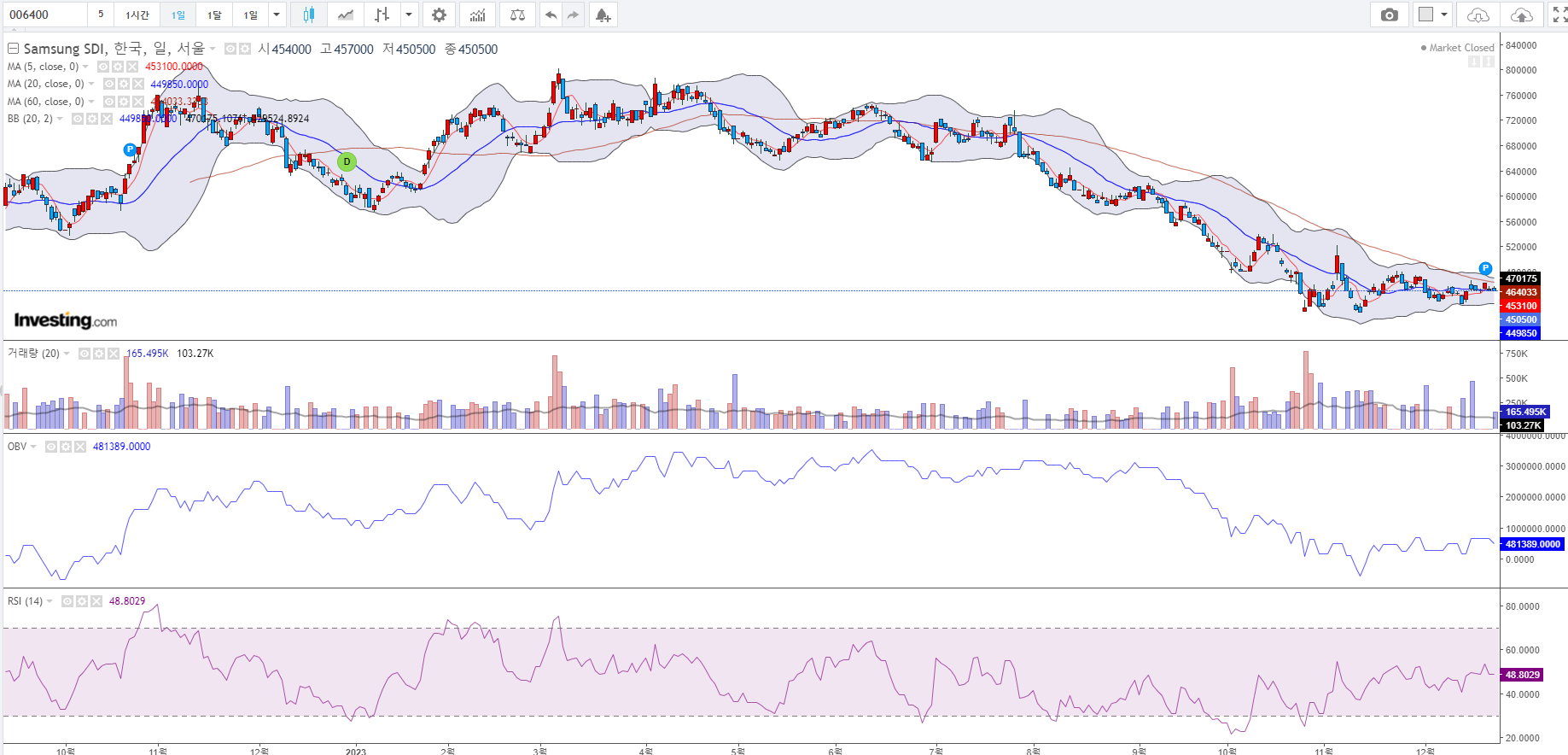Expand the OBV legend dropdown arrow

tap(33, 447)
